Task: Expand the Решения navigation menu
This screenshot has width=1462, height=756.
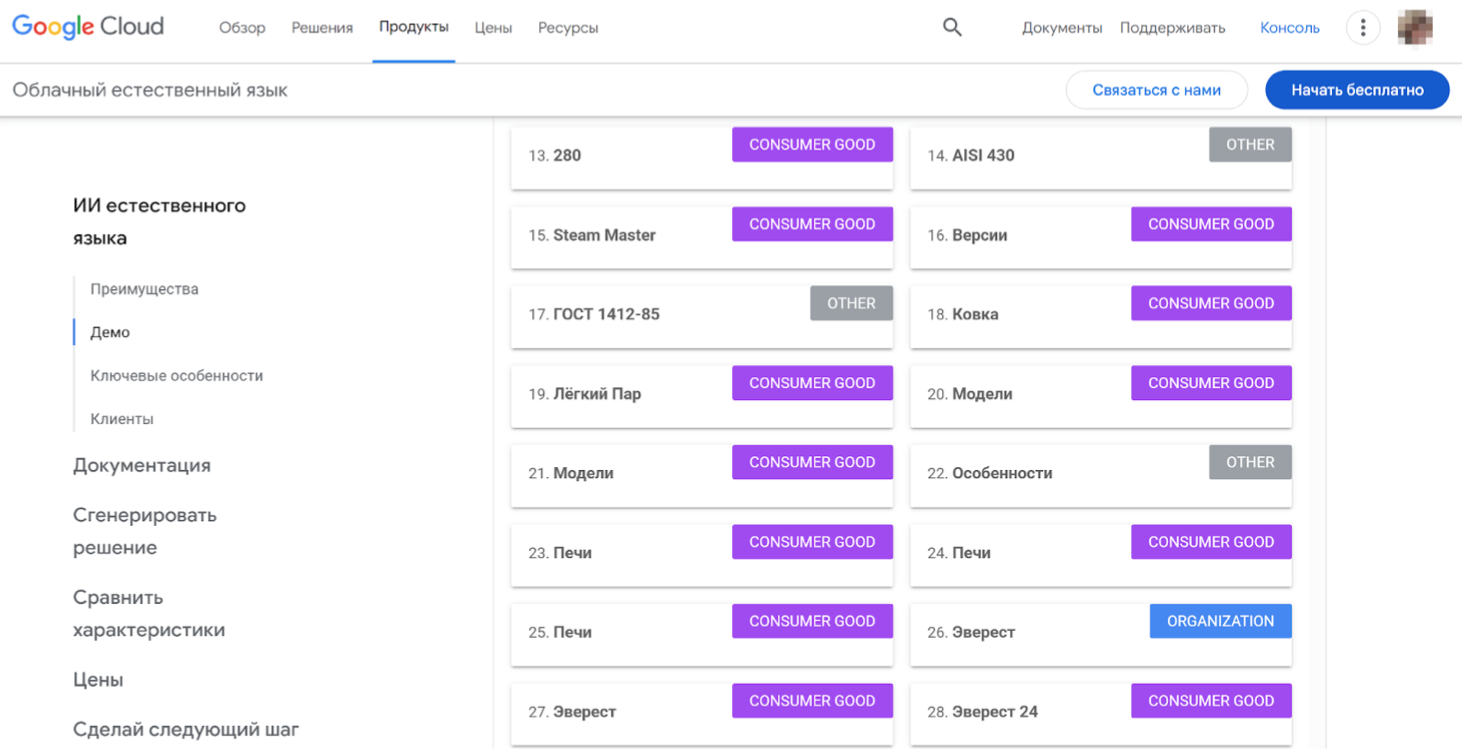Action: coord(322,28)
